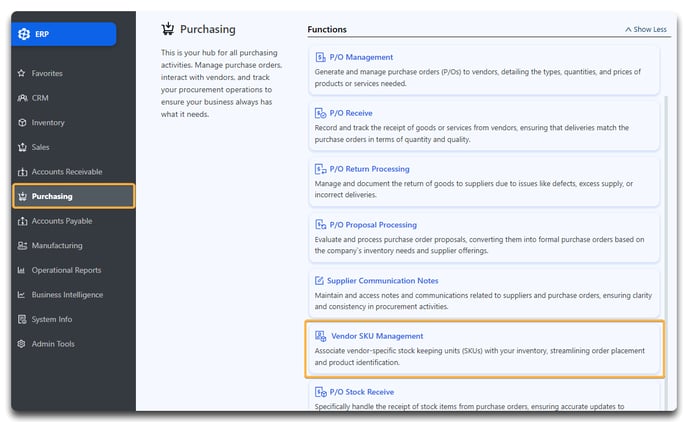688x422 pixels.
Task: Click the P/O Receive description text
Action: point(472,133)
